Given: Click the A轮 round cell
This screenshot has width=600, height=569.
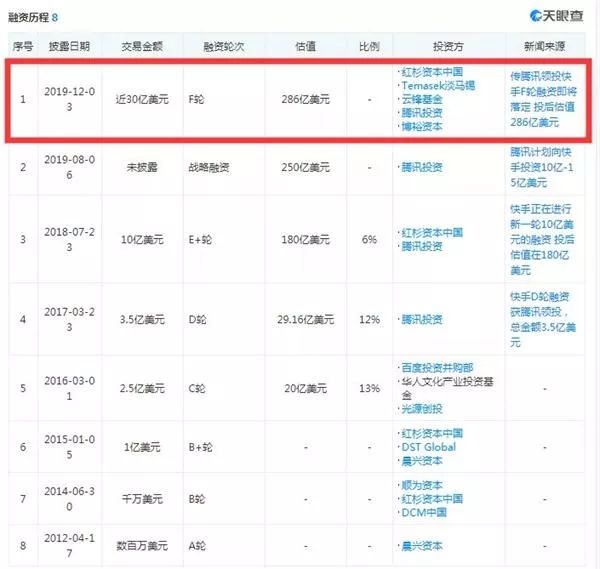Looking at the screenshot, I should [x=197, y=546].
